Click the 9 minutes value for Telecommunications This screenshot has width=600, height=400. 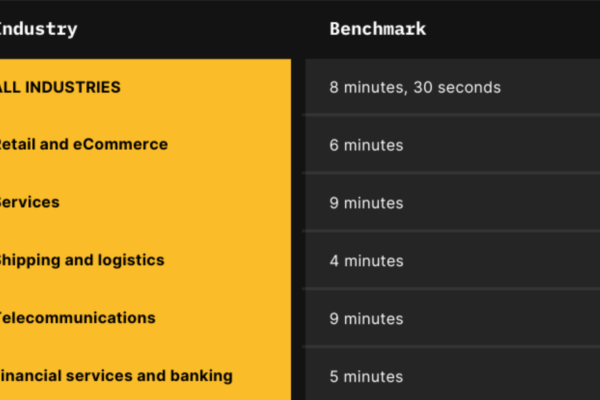[366, 319]
